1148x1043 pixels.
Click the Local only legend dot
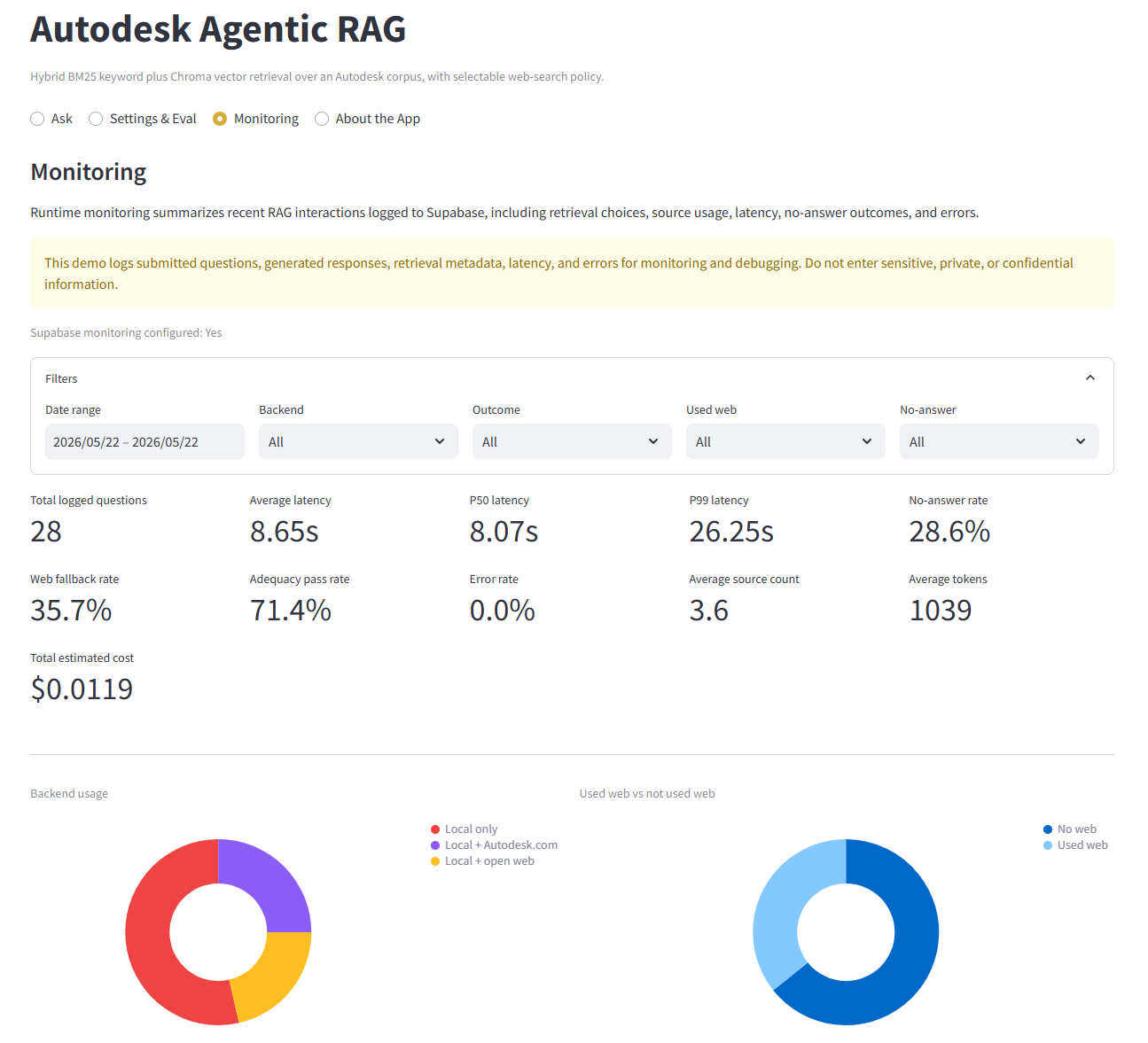point(435,829)
